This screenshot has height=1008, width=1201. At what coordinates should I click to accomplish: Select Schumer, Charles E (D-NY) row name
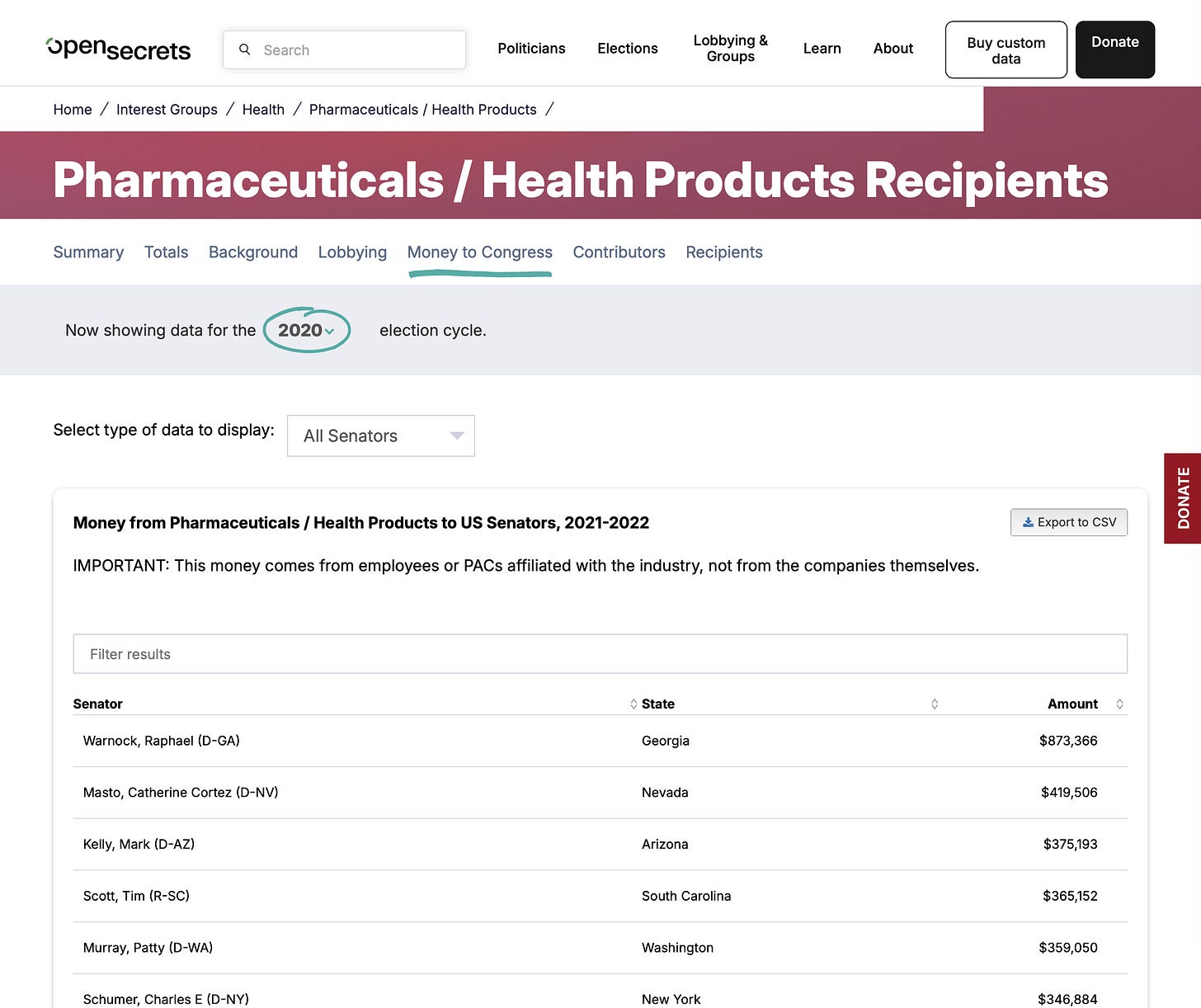(166, 999)
